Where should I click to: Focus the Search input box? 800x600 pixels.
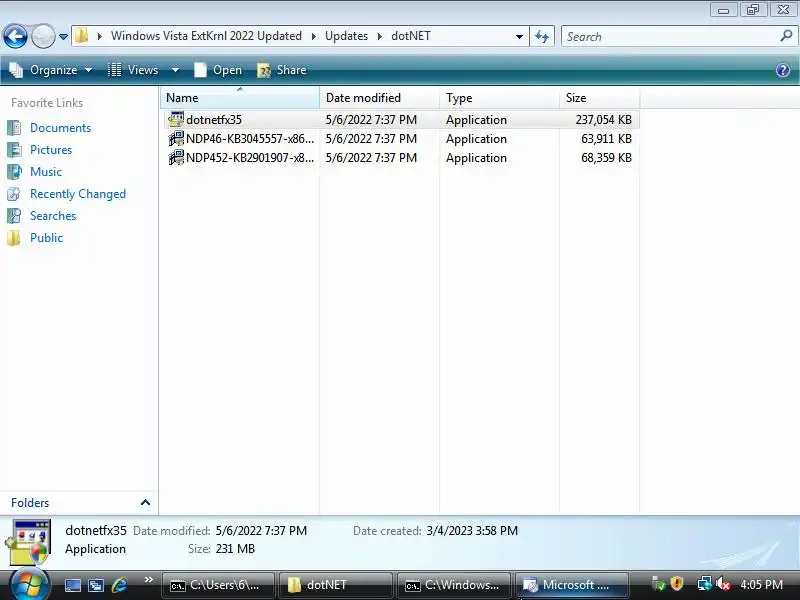669,36
